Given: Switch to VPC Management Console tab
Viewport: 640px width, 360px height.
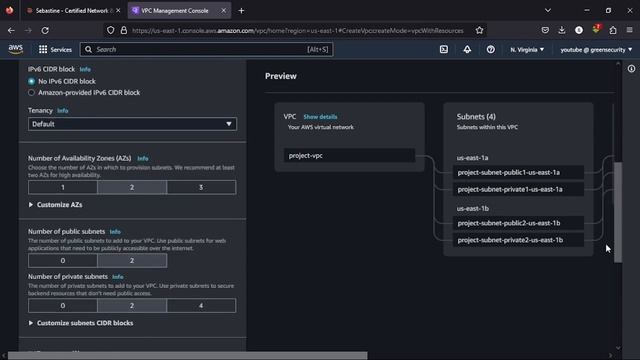Looking at the screenshot, I should [x=180, y=11].
